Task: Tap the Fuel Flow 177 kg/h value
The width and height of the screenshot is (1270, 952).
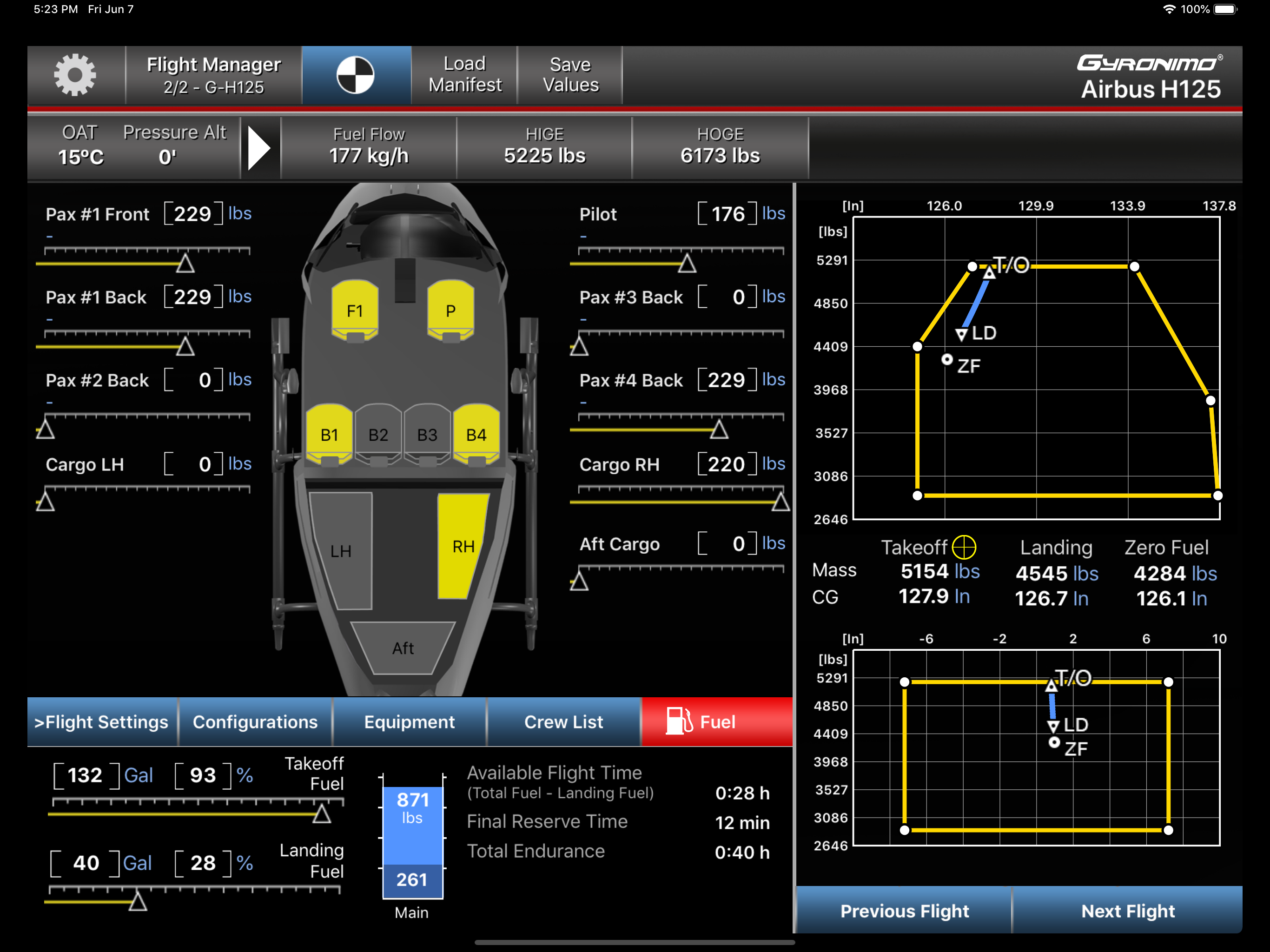Action: (369, 156)
